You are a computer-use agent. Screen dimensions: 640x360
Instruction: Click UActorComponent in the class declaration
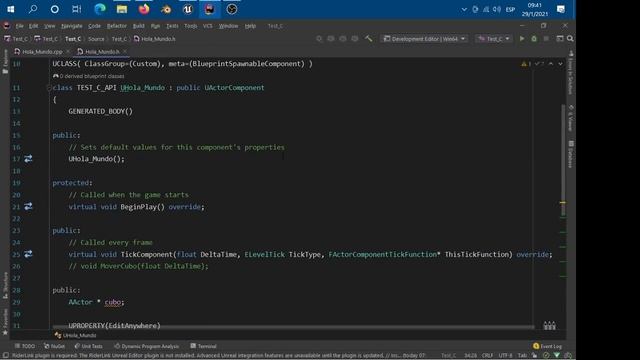click(234, 87)
